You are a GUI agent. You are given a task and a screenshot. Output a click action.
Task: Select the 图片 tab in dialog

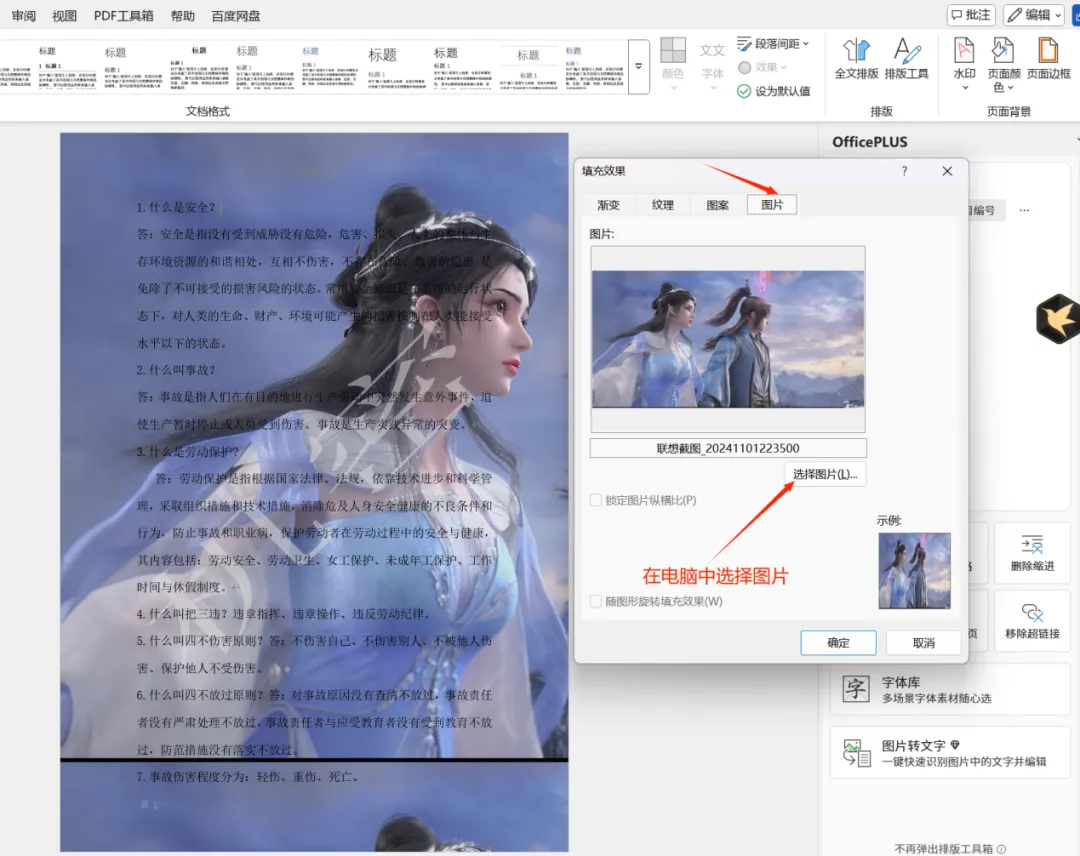point(772,205)
